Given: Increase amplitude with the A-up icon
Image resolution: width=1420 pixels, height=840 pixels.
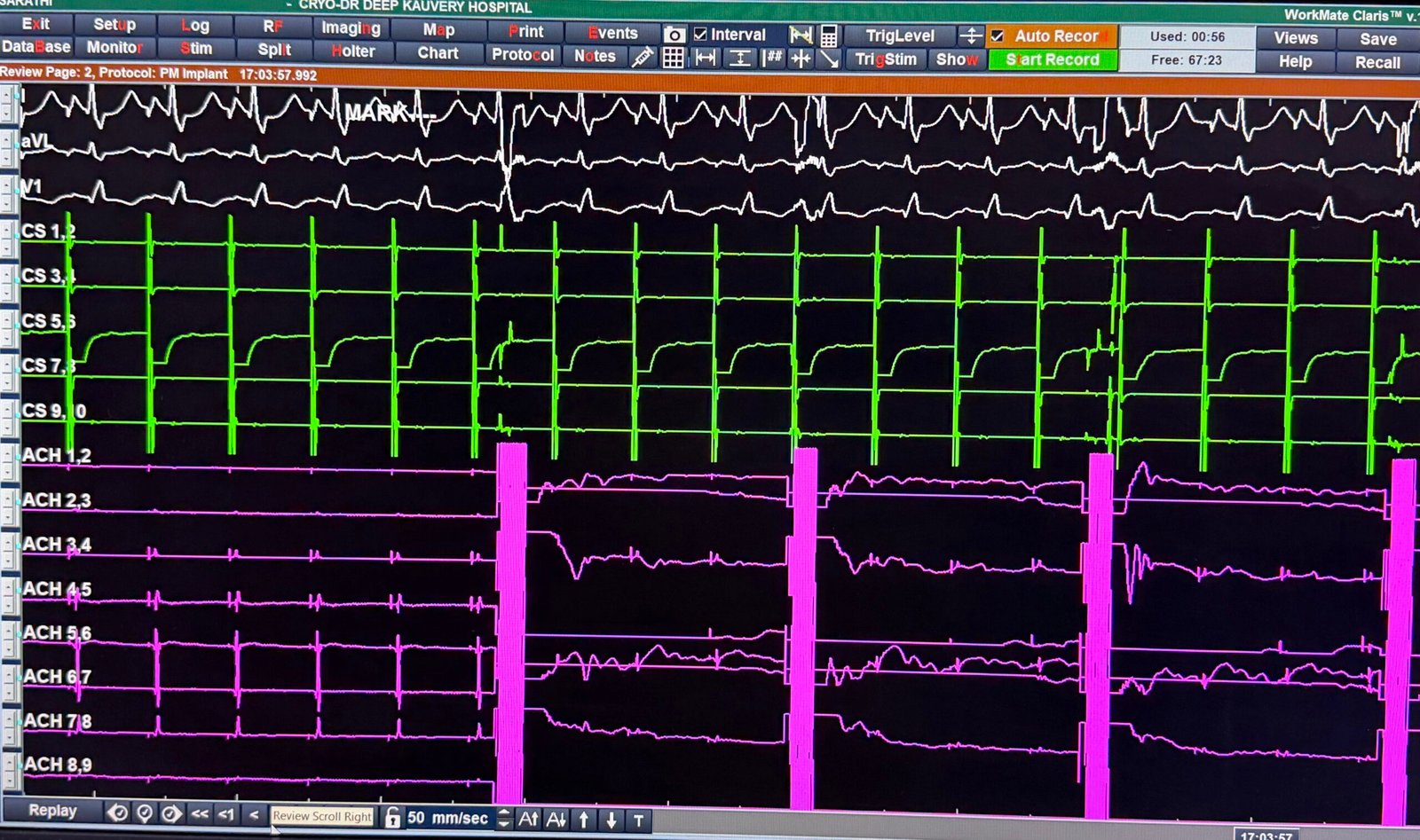Looking at the screenshot, I should pos(528,819).
